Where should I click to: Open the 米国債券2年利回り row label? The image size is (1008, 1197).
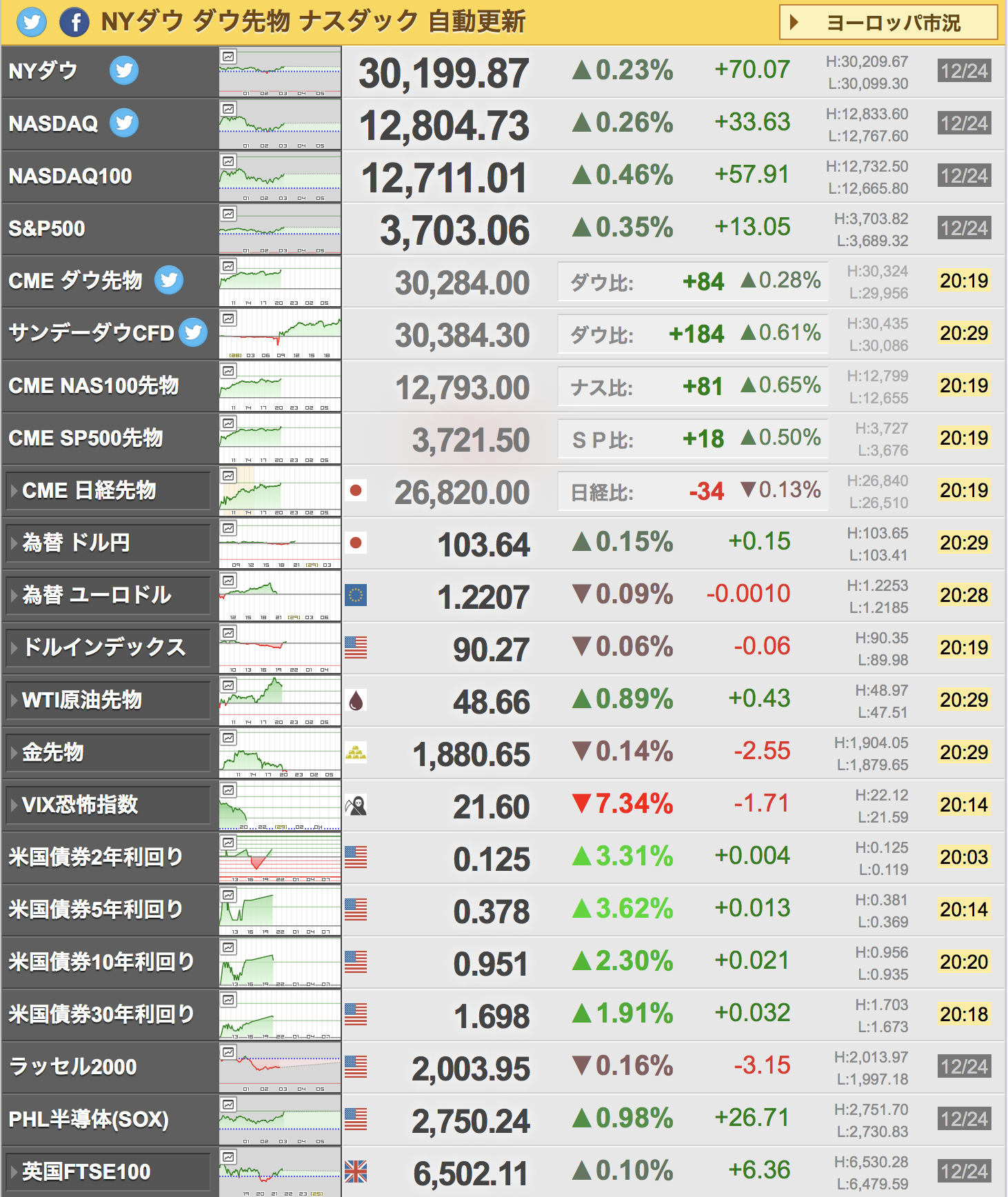pyautogui.click(x=96, y=858)
